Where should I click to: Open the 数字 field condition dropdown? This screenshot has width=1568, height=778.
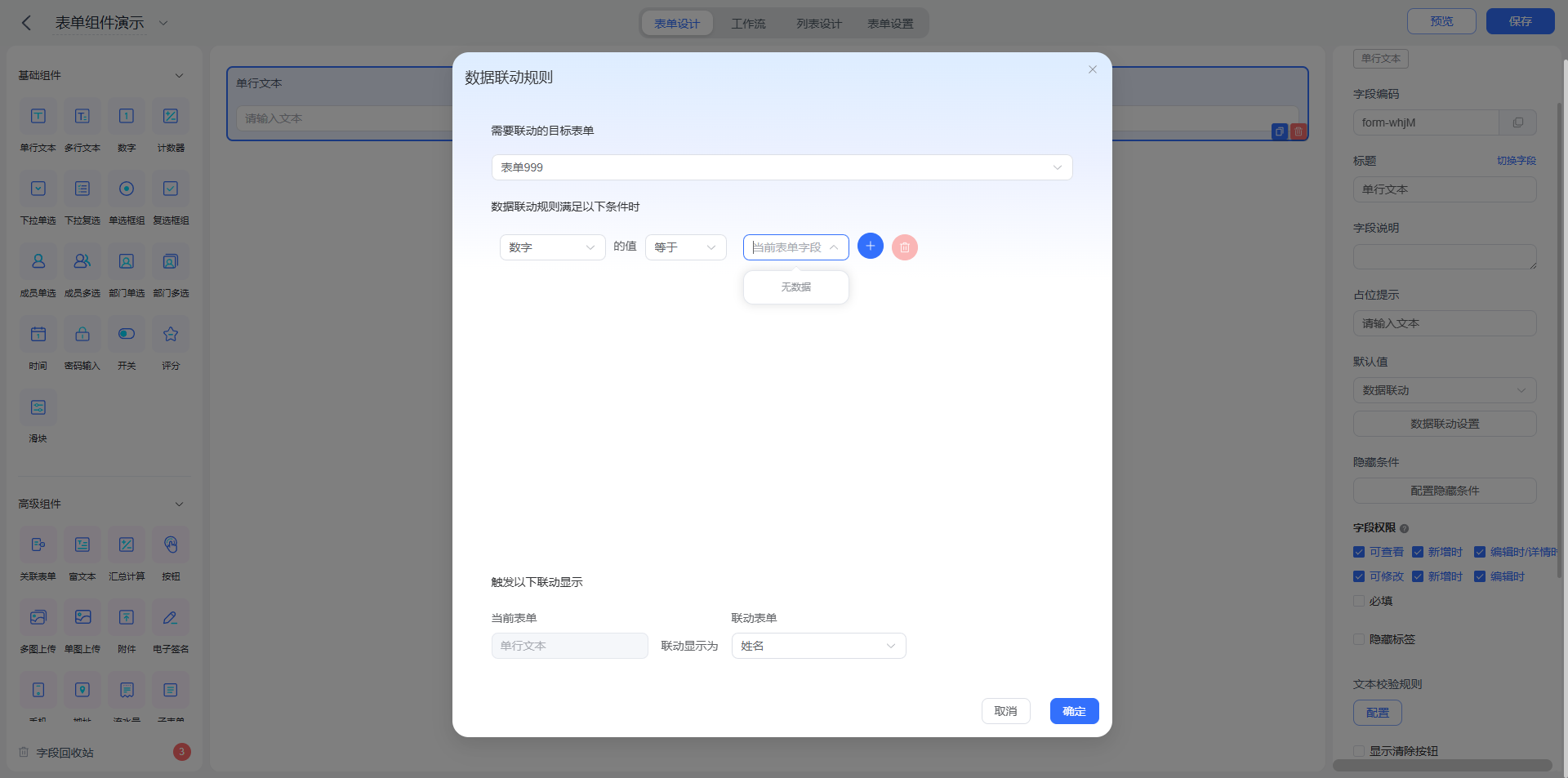point(552,247)
